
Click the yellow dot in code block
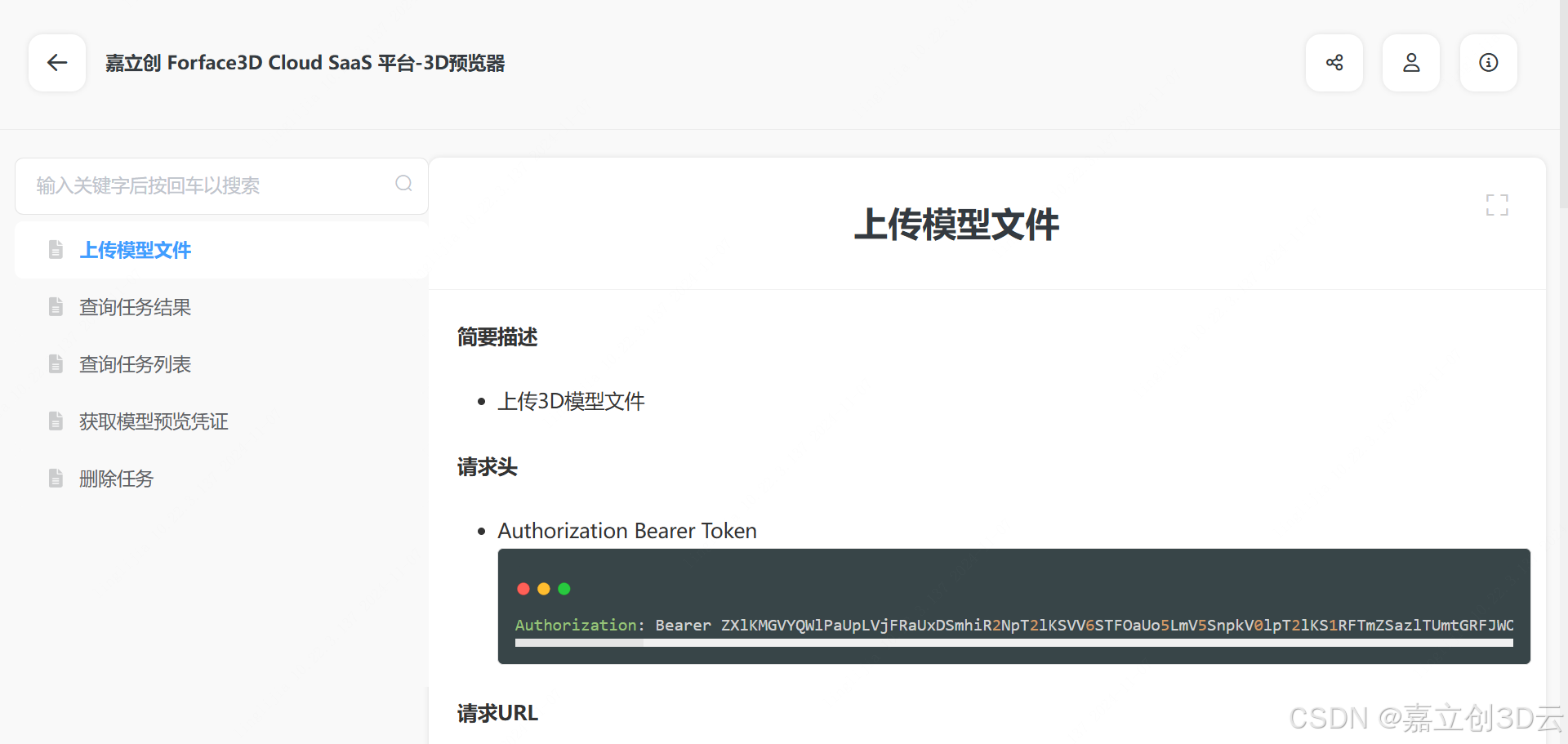[x=544, y=589]
